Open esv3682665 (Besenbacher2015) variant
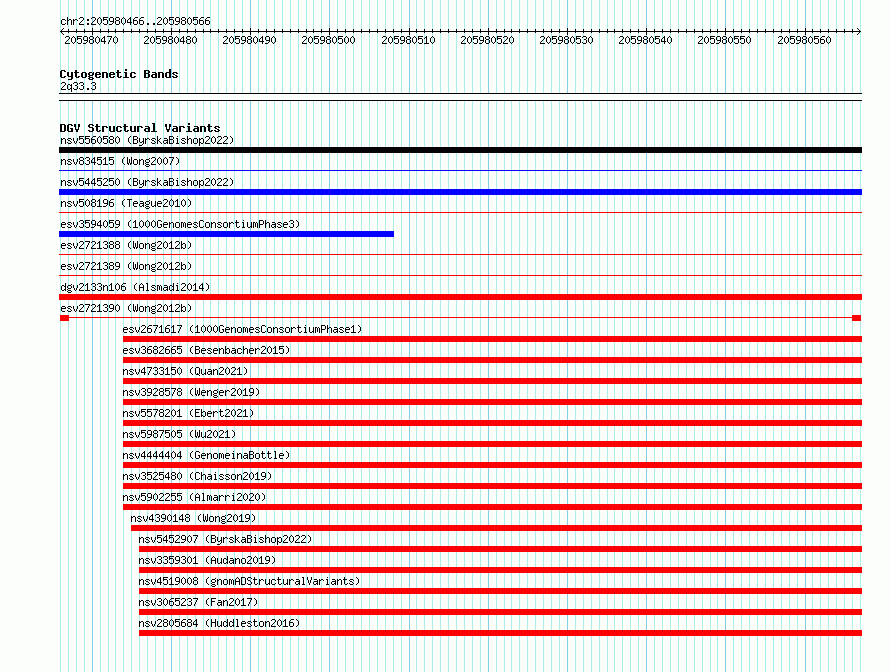Screen dimensions: 890x672 click(206, 350)
